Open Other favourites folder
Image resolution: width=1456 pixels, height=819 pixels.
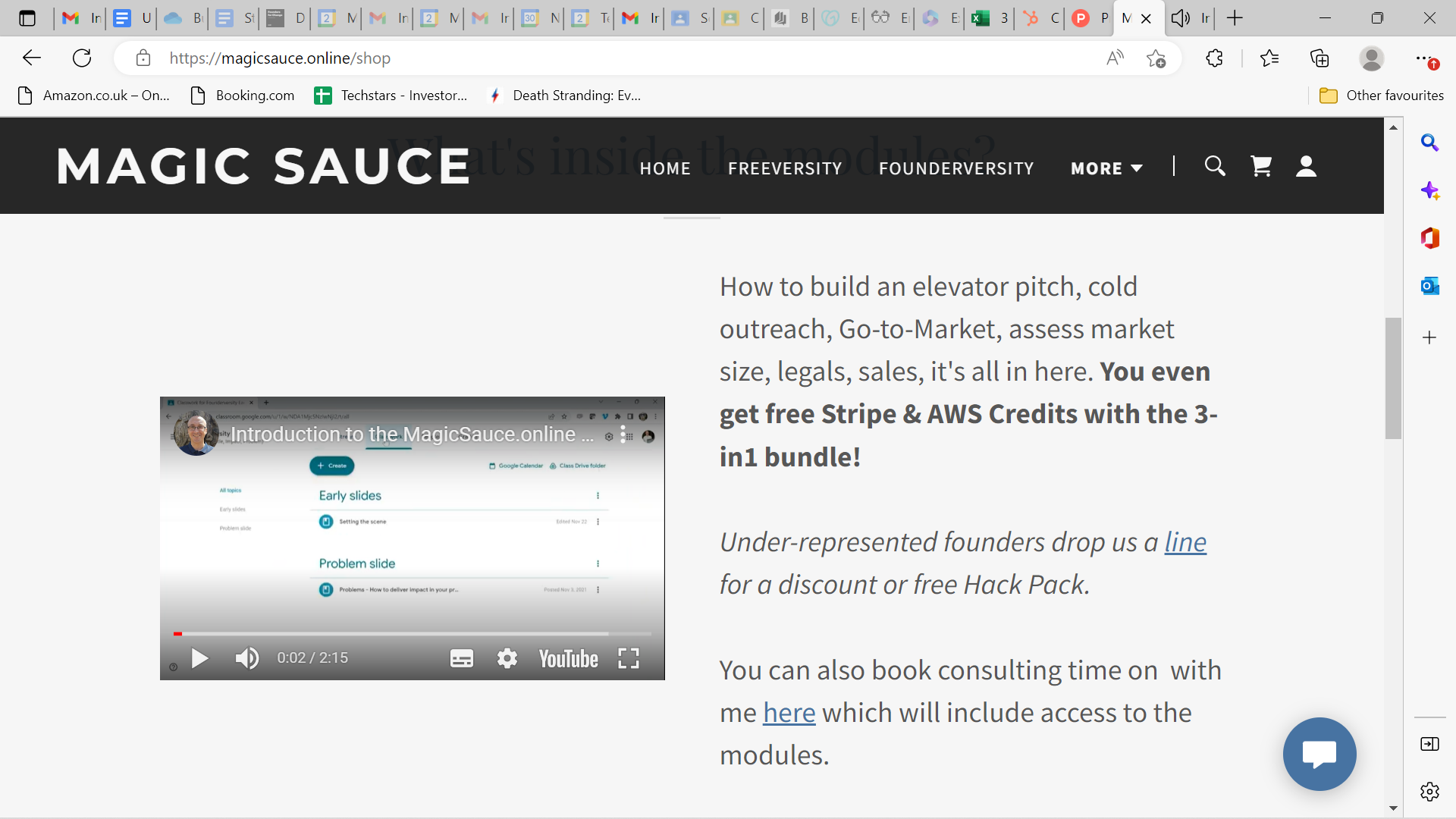pos(1382,96)
